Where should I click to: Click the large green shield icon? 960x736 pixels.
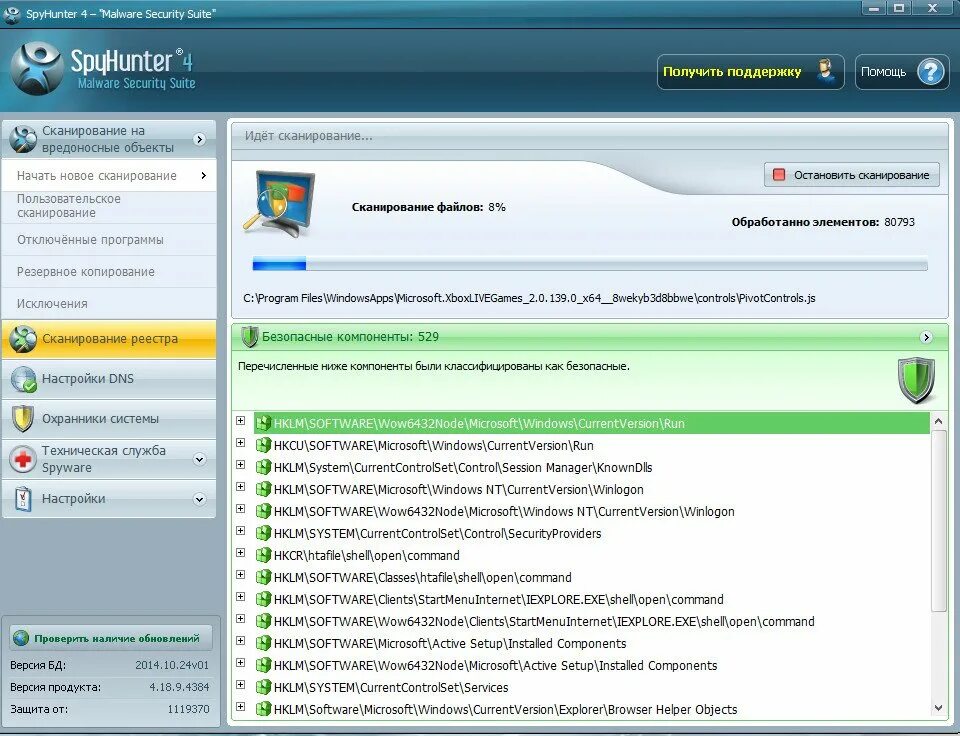click(x=917, y=381)
